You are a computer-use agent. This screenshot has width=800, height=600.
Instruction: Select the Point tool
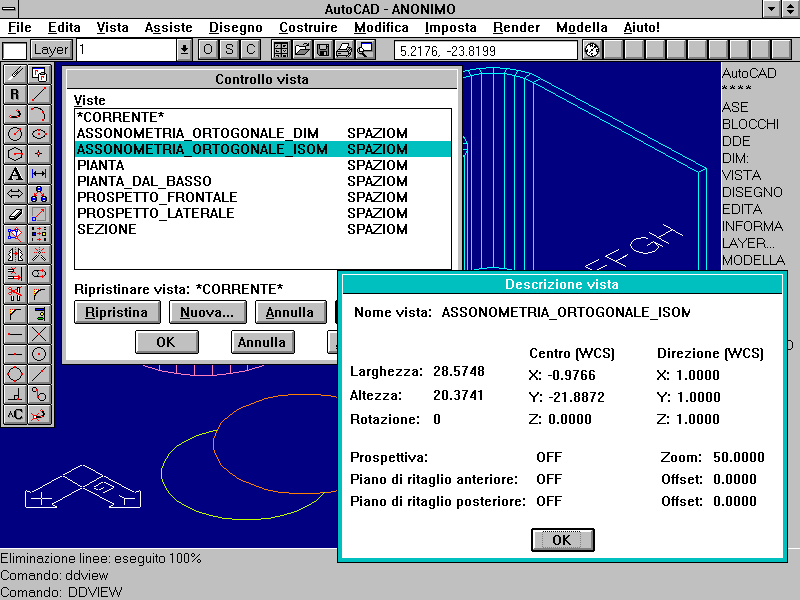click(x=39, y=154)
